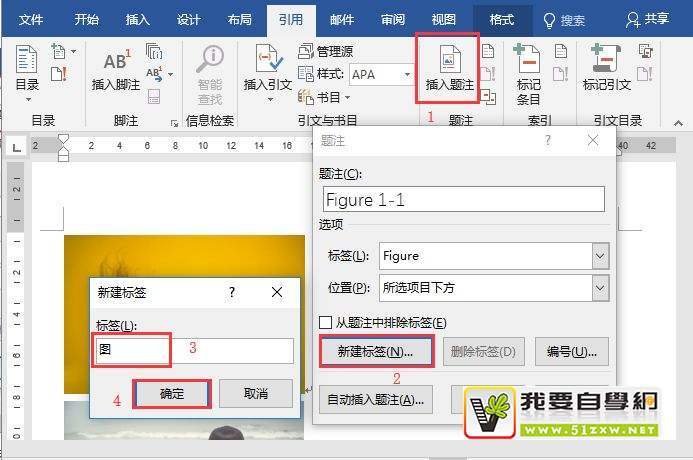Switch to the 审阅 tab
Viewport: 693px width, 460px height.
click(x=393, y=20)
